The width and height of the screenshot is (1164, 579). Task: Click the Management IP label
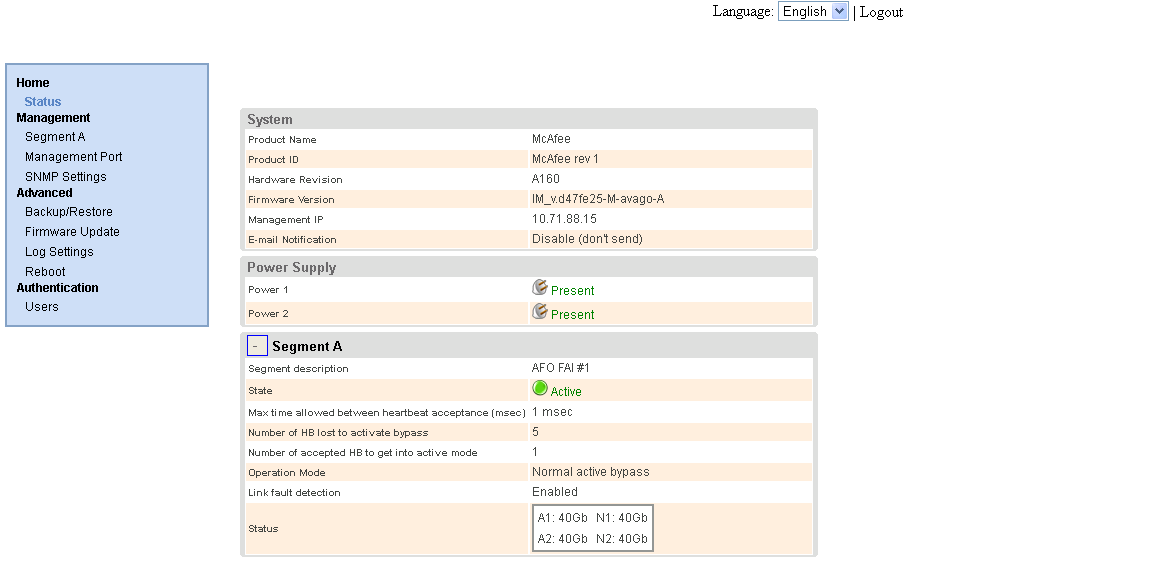tap(286, 220)
